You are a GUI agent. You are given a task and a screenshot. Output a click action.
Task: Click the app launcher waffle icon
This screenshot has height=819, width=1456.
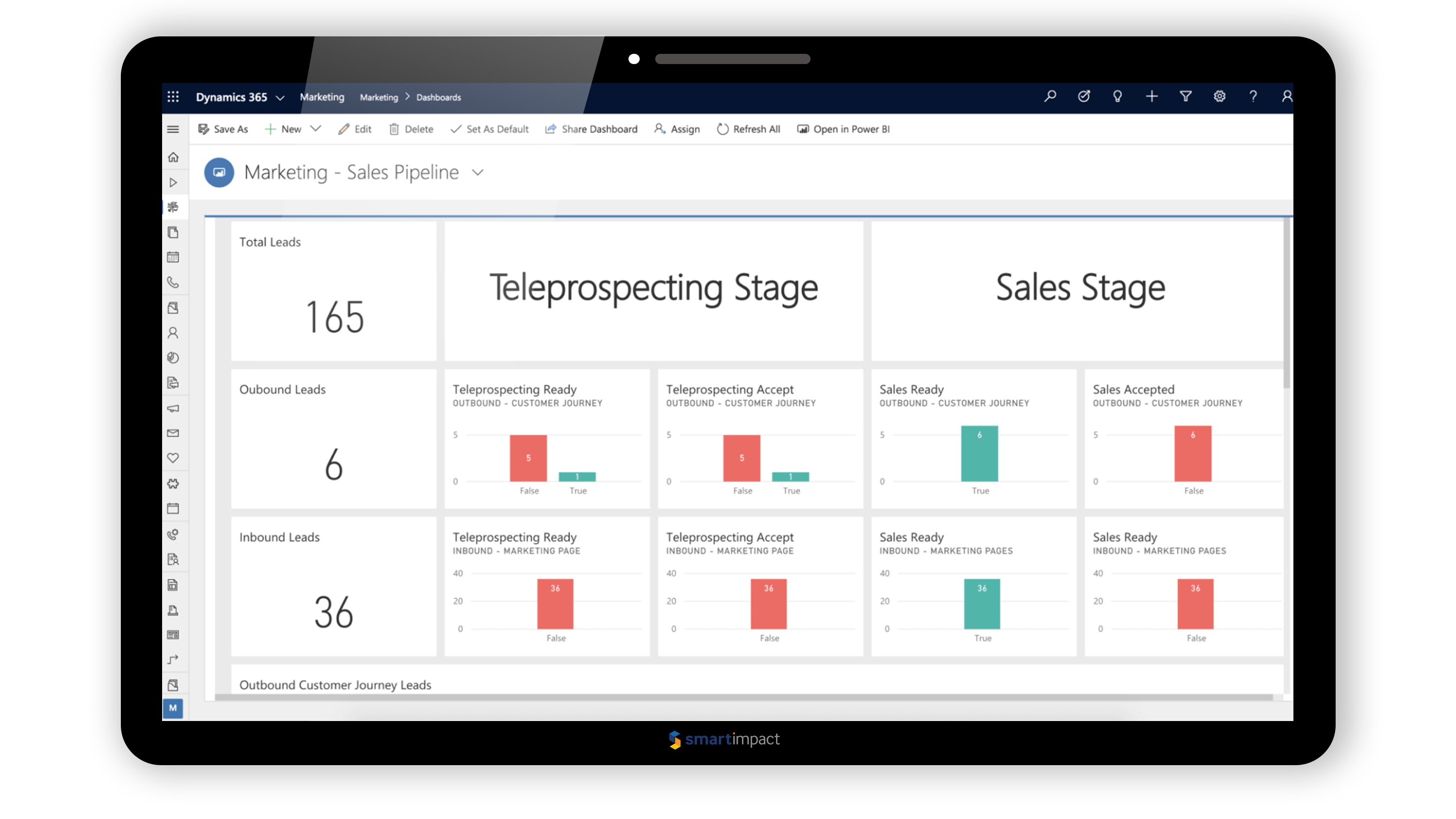[x=174, y=97]
